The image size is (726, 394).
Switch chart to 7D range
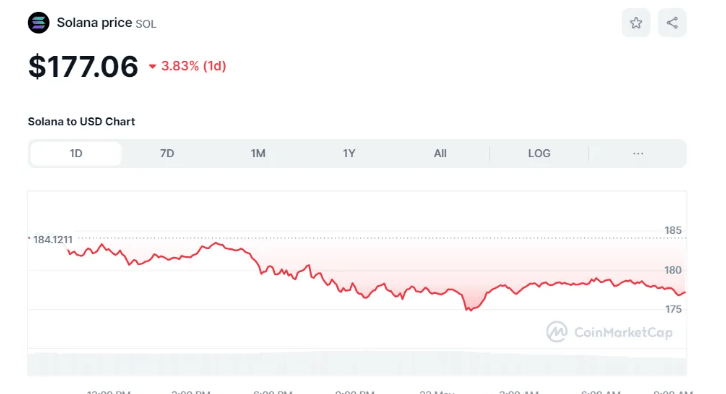click(x=167, y=153)
